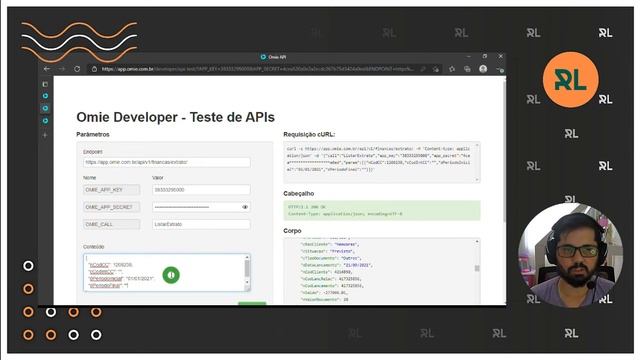The height and width of the screenshot is (360, 640).
Task: Click the 'Requisição cURL:' label
Action: (x=309, y=134)
